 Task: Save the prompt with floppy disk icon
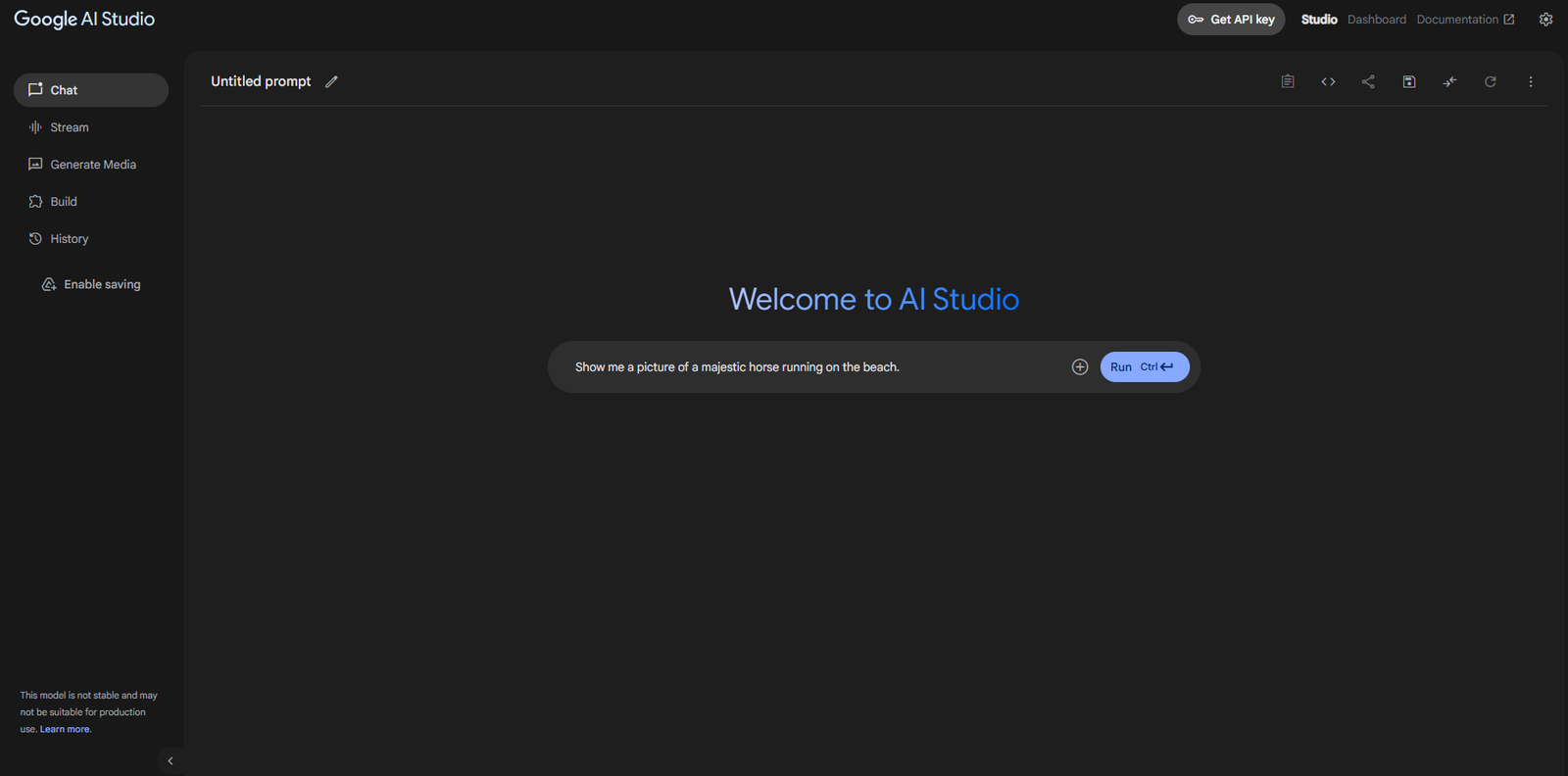coord(1409,82)
